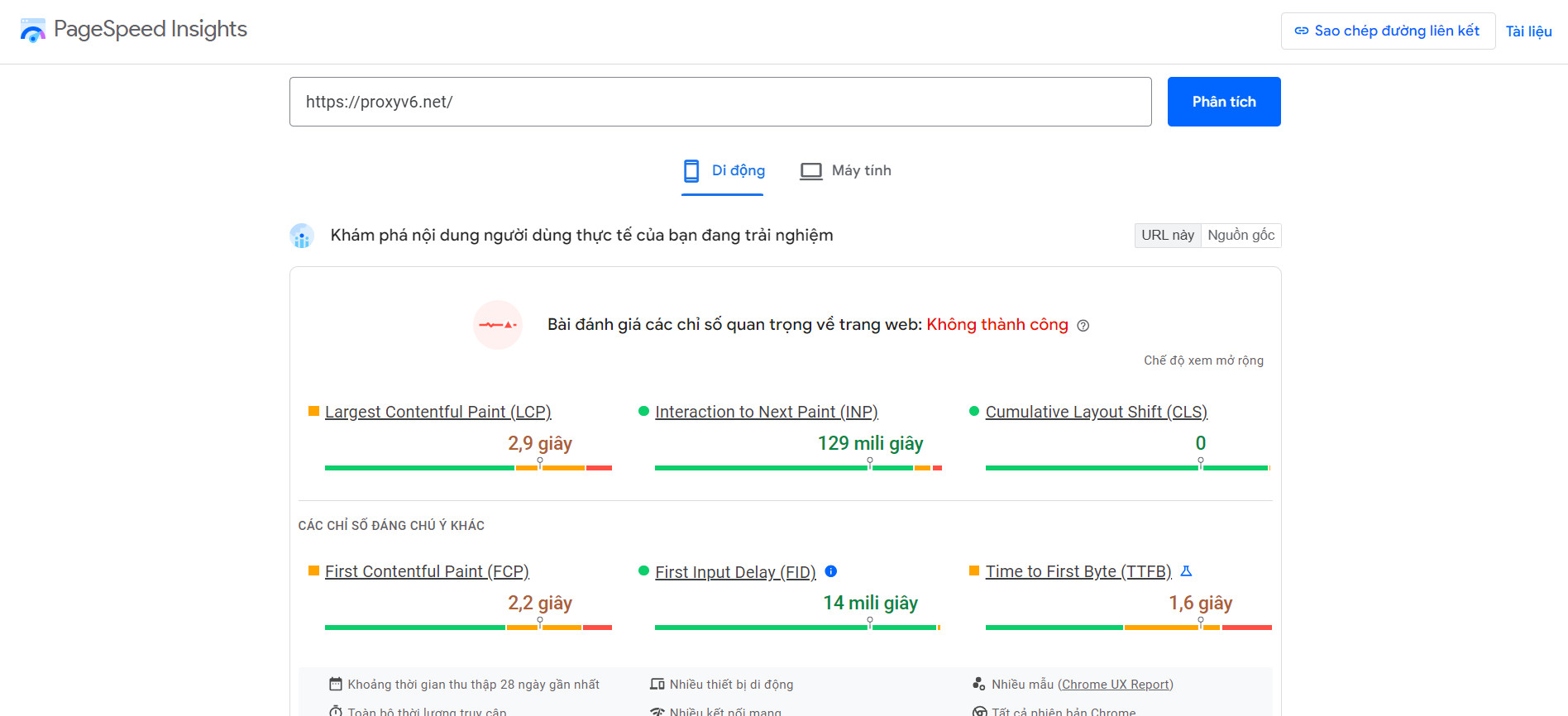The width and height of the screenshot is (1568, 716).
Task: Click the real user data chart icon
Action: coord(302,236)
